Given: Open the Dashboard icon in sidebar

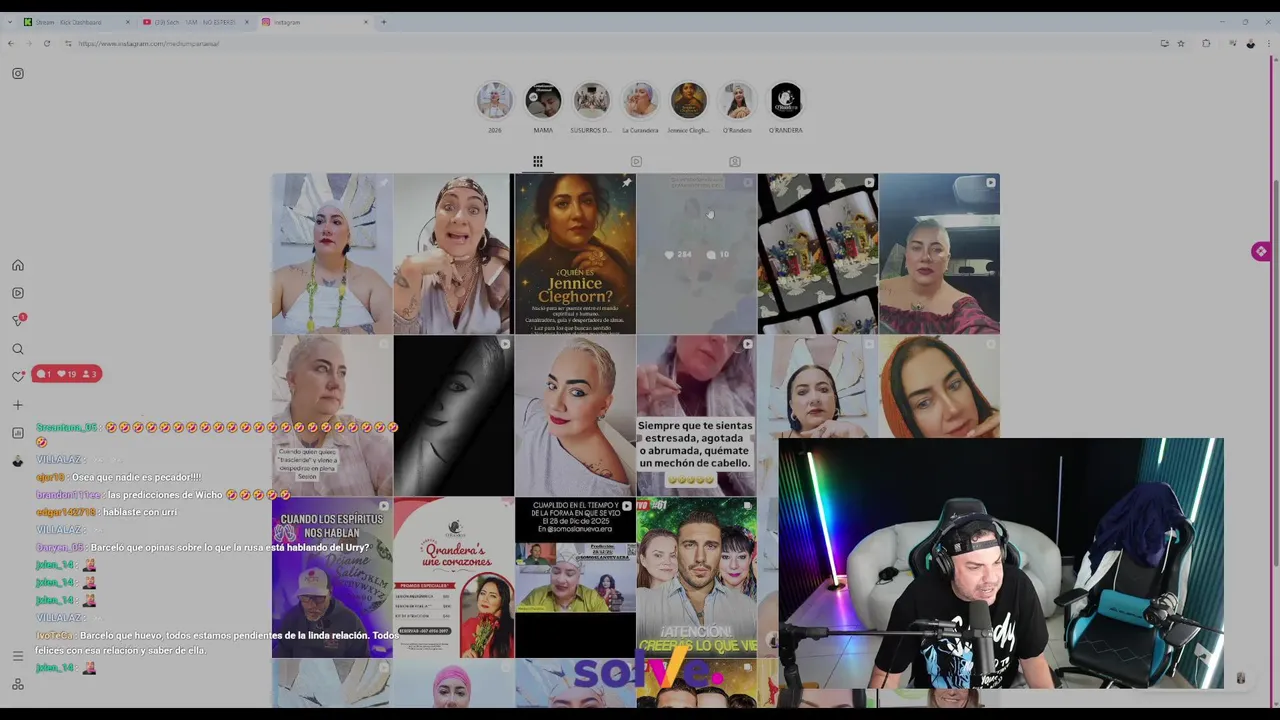Looking at the screenshot, I should (18, 433).
